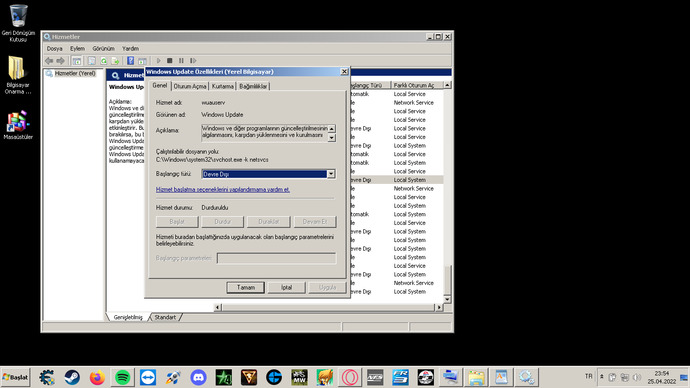Open Discord from the taskbar
Viewport: 690px width, 388px height.
(198, 377)
